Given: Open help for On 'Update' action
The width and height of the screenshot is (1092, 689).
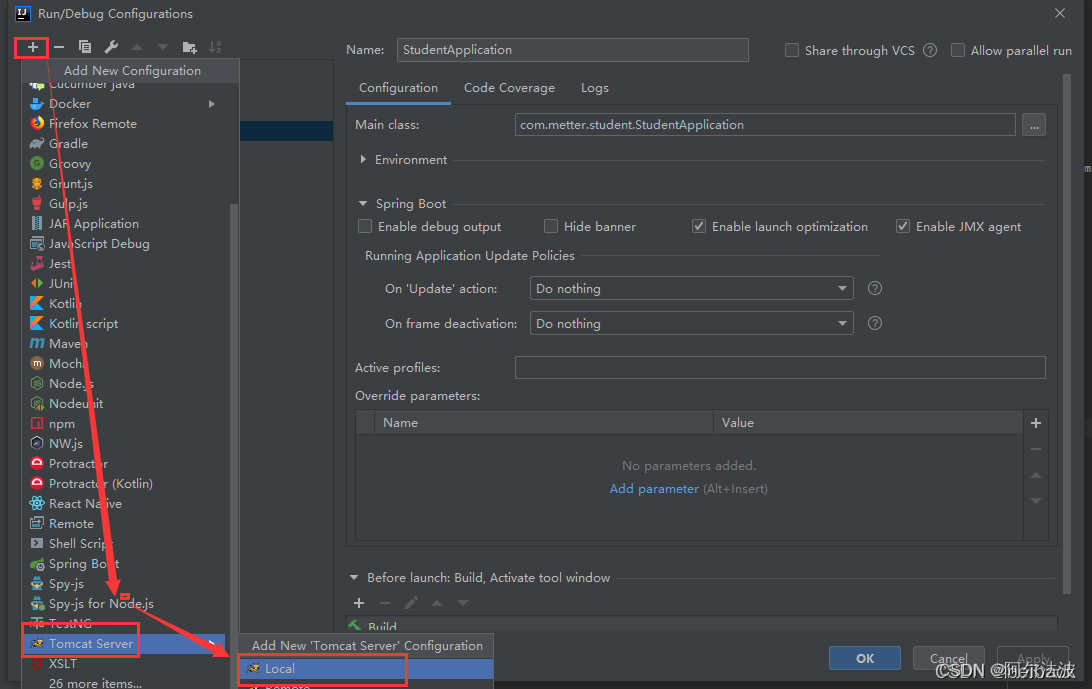Looking at the screenshot, I should pos(875,288).
